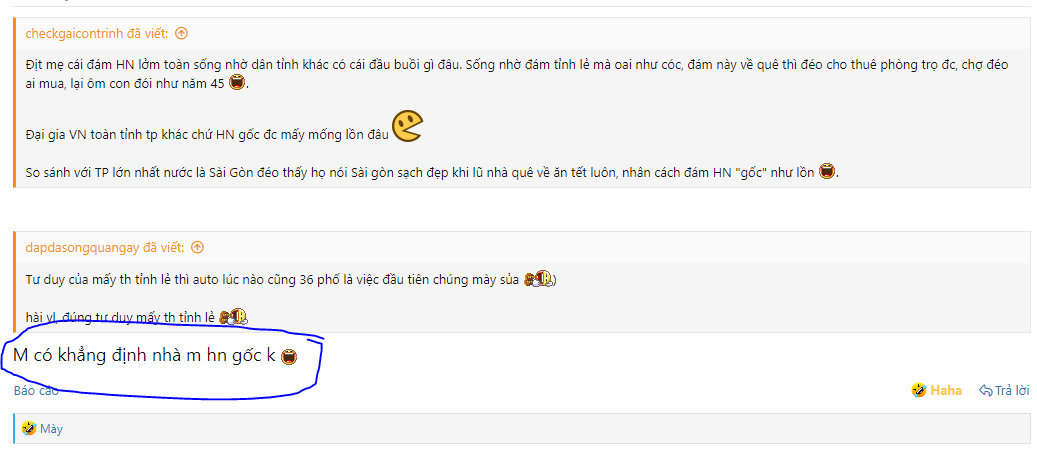Click the jump-to-post arrow beside dapdasongquangay
1037x452 pixels.
[197, 248]
